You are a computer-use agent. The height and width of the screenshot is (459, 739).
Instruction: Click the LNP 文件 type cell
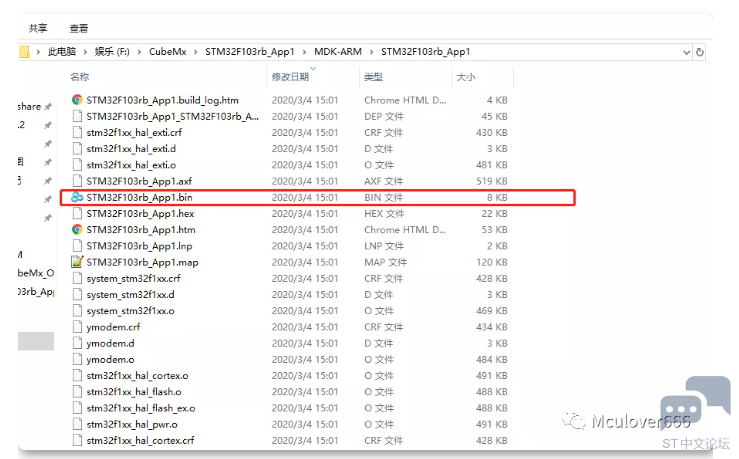(x=384, y=246)
